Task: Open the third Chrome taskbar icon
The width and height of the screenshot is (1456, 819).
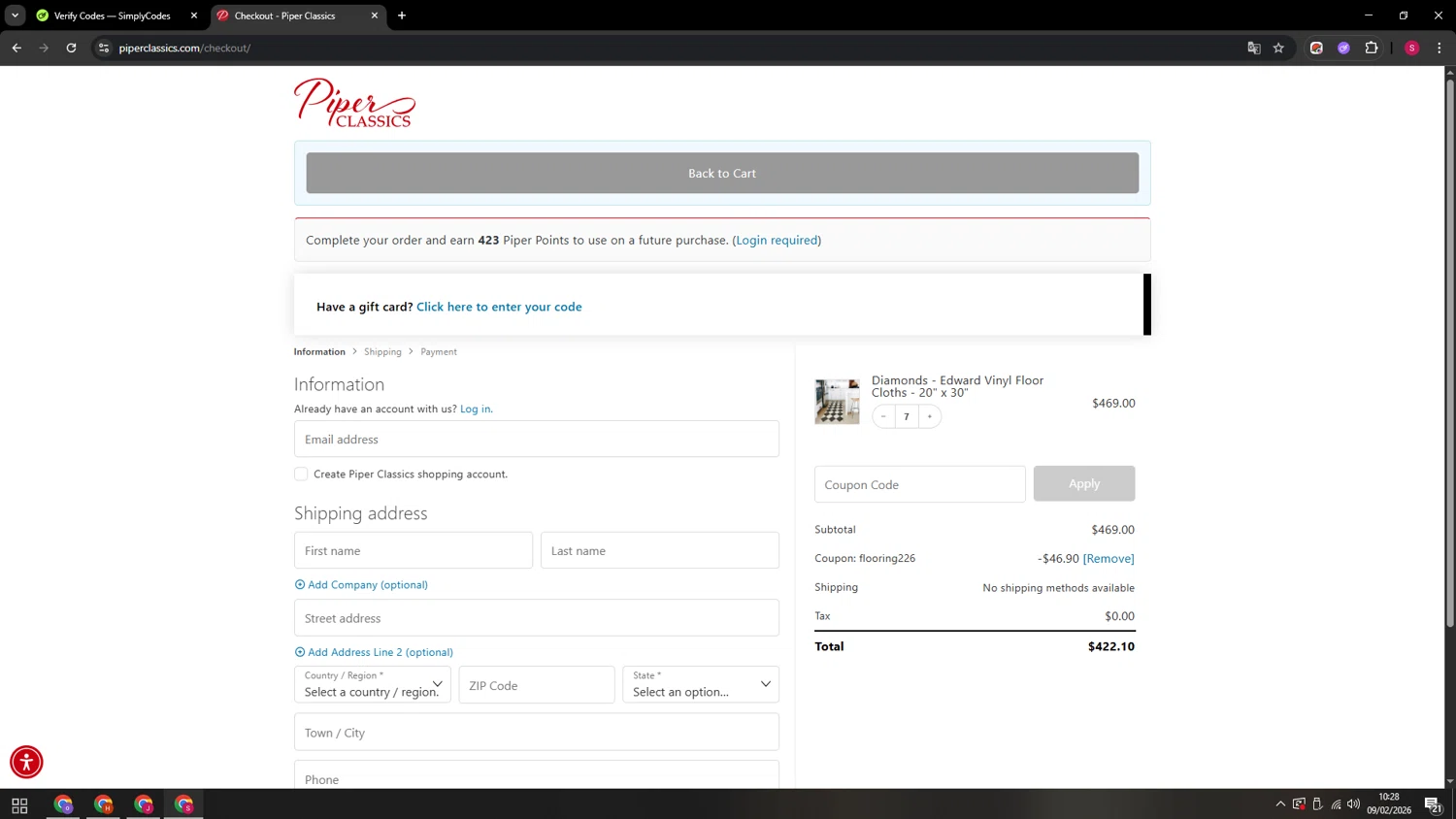Action: [x=144, y=804]
